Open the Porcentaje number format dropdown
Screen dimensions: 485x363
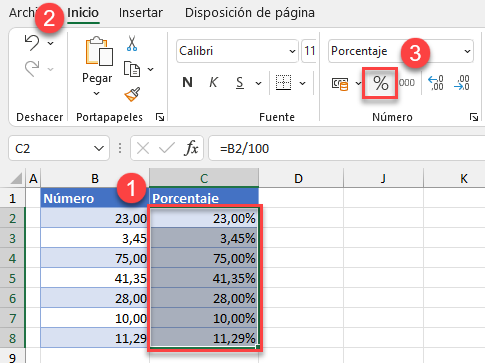click(467, 51)
